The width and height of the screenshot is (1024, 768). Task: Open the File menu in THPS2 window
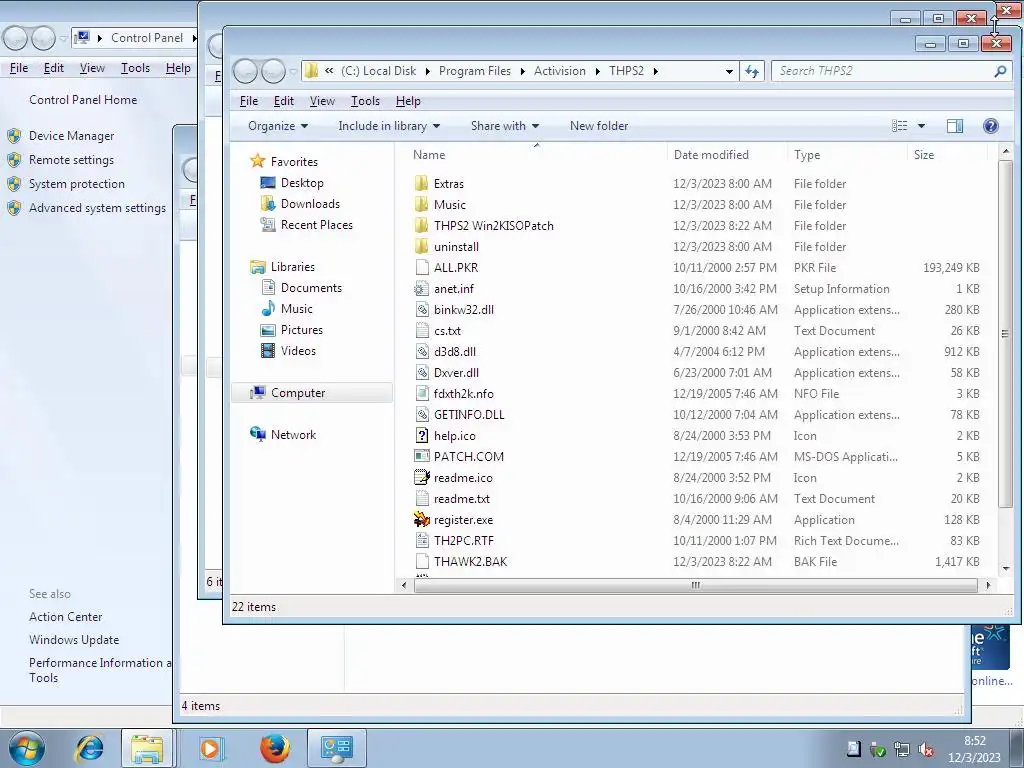pyautogui.click(x=249, y=101)
